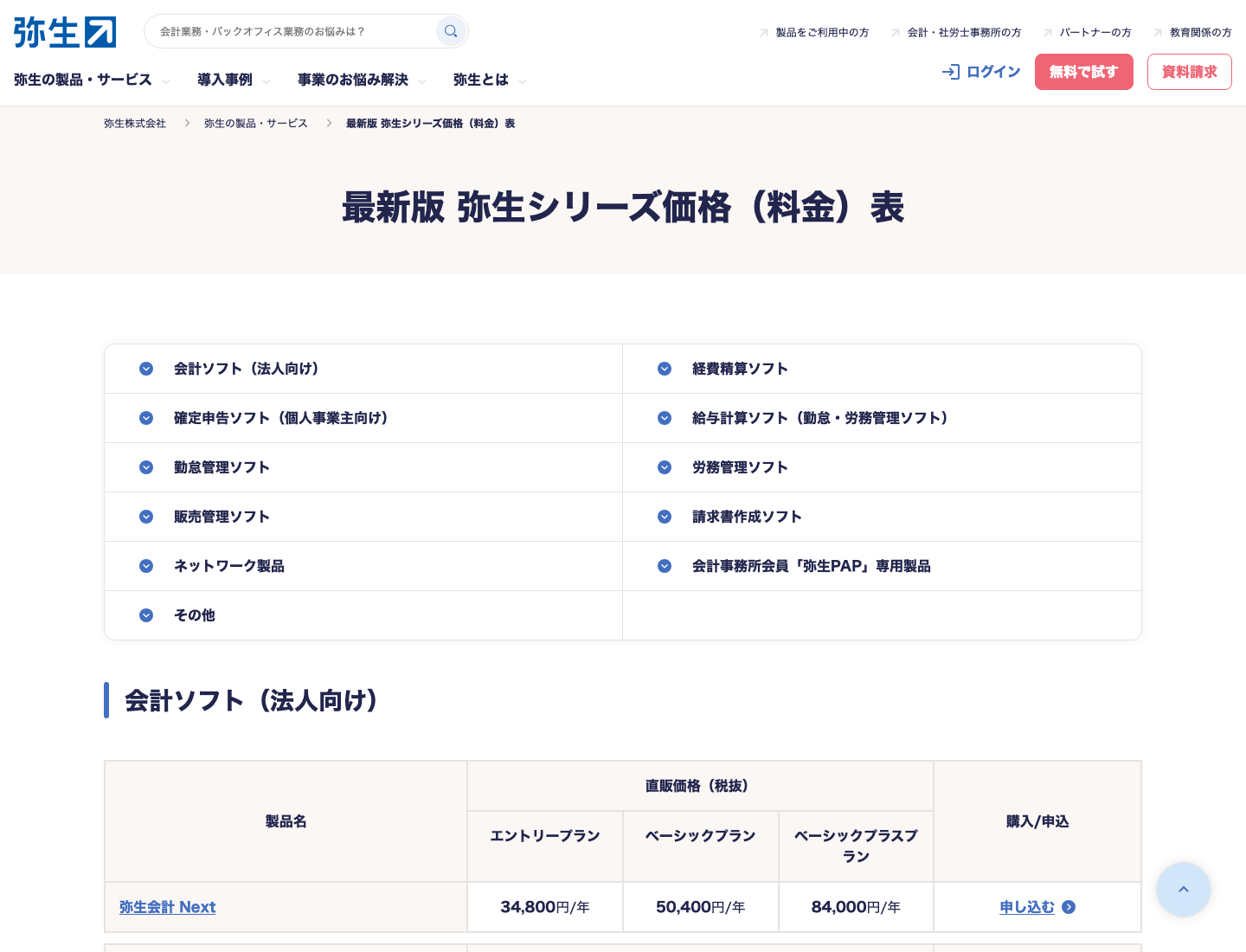Click the login arrow icon beside ログイン
Viewport: 1246px width, 952px height.
click(x=951, y=72)
